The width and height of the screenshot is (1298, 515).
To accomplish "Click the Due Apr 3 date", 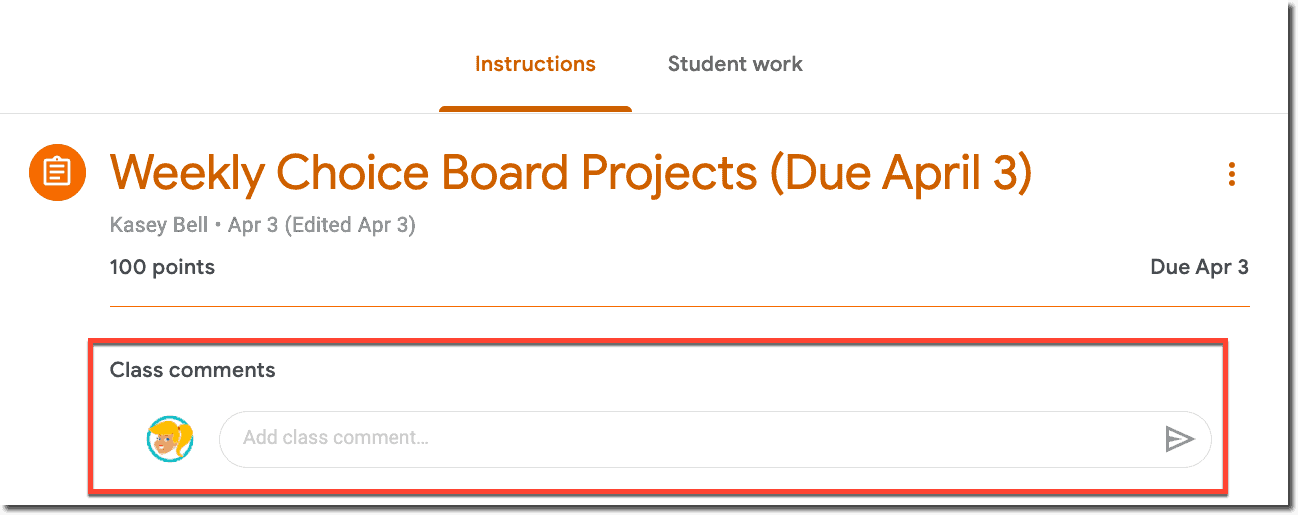I will click(x=1200, y=267).
